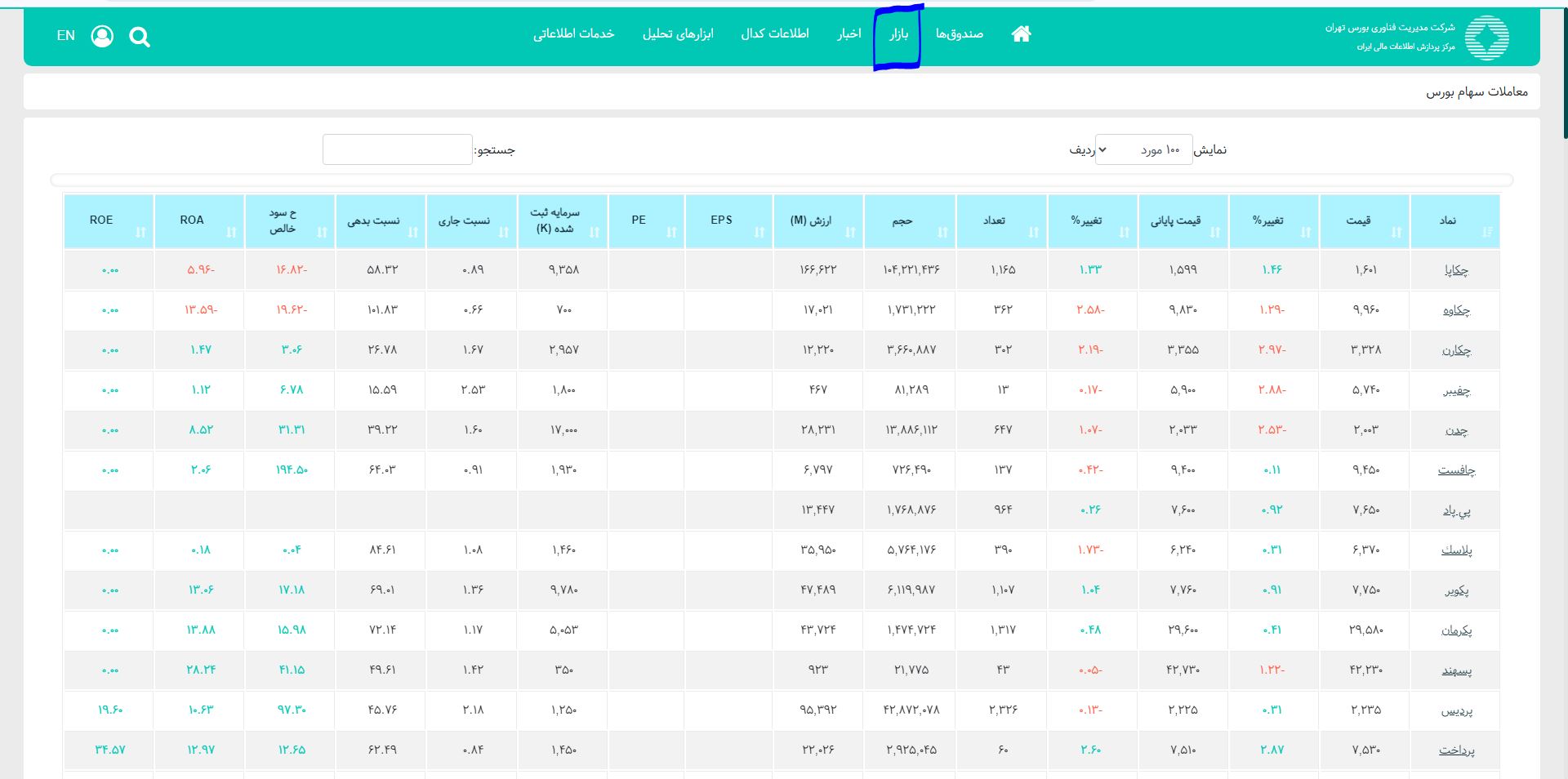The height and width of the screenshot is (779, 1568).
Task: Sort by تعداد column
Action: [x=1002, y=221]
